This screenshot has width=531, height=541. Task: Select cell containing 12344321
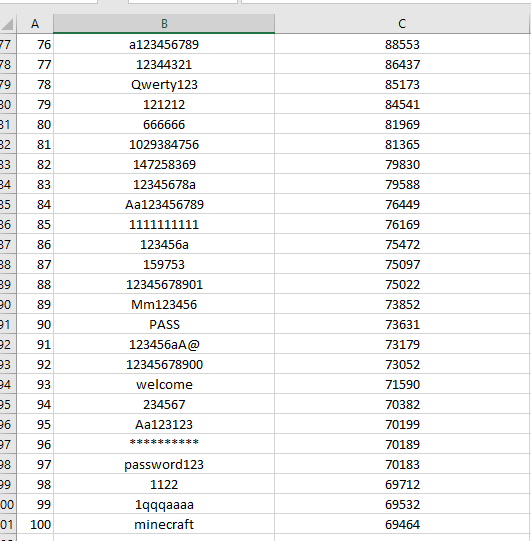pos(164,64)
